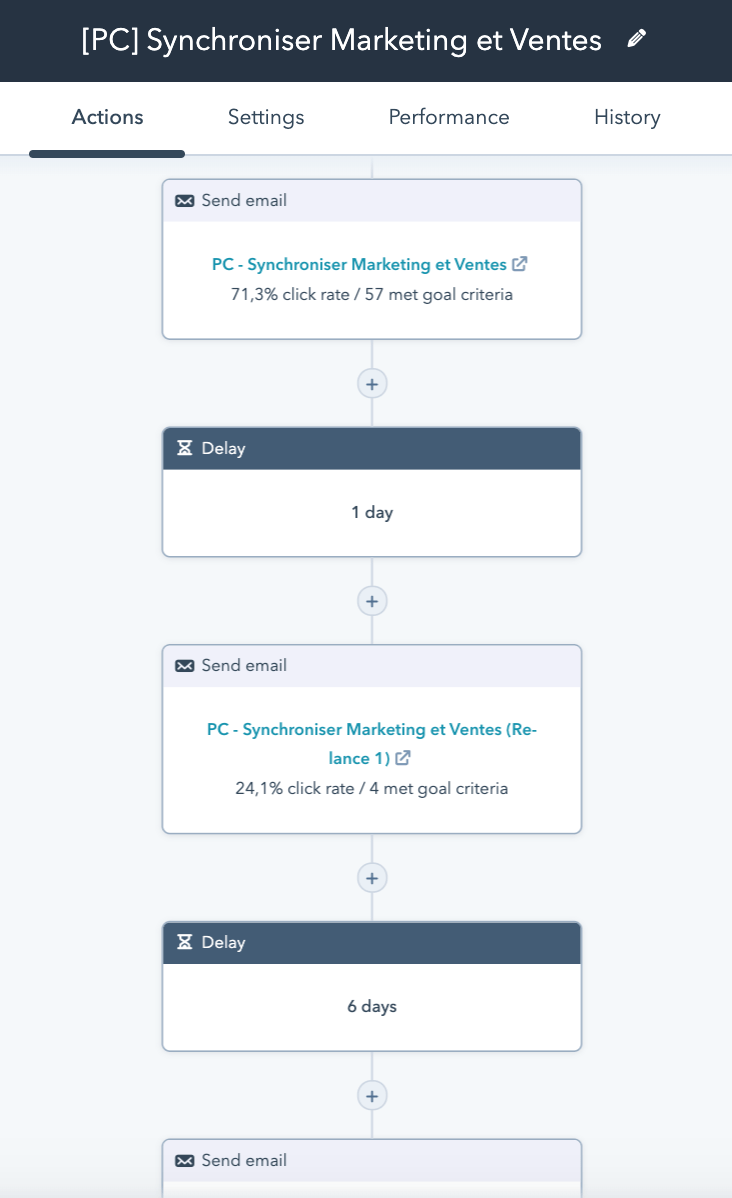Viewport: 732px width, 1198px height.
Task: Open external link icon beside first email name
Action: [520, 264]
